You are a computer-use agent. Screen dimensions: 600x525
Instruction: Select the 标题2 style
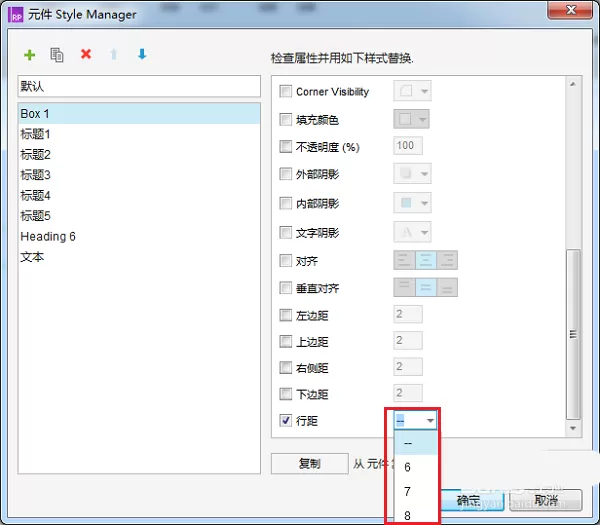[139, 155]
